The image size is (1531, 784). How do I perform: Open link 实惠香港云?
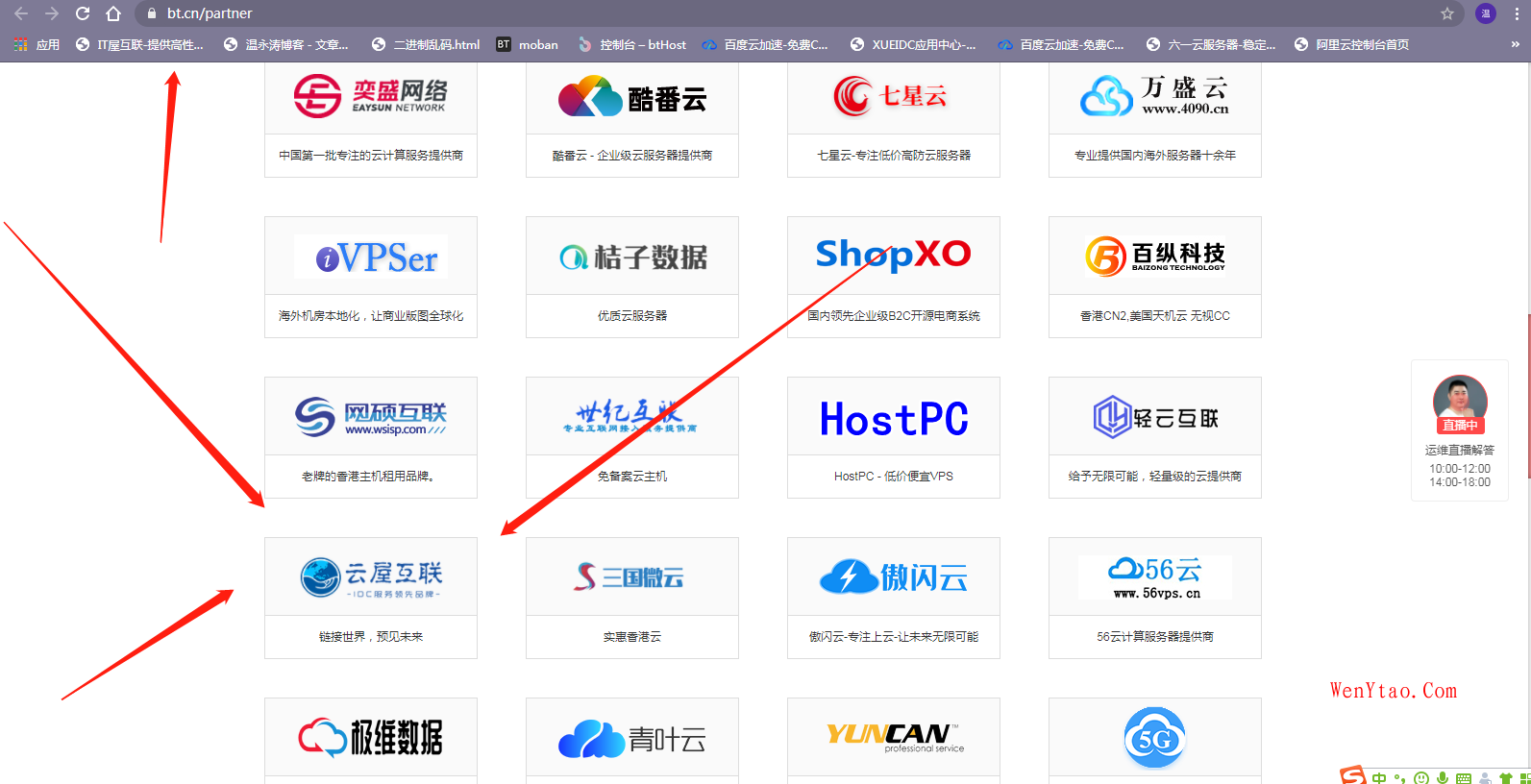coord(632,637)
